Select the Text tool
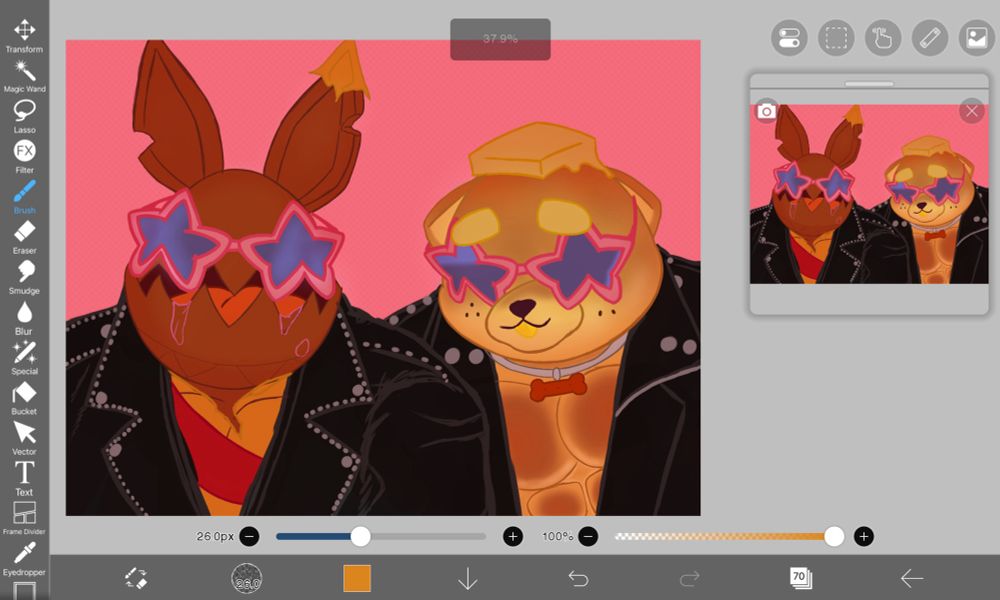1000x600 pixels. coord(24,479)
